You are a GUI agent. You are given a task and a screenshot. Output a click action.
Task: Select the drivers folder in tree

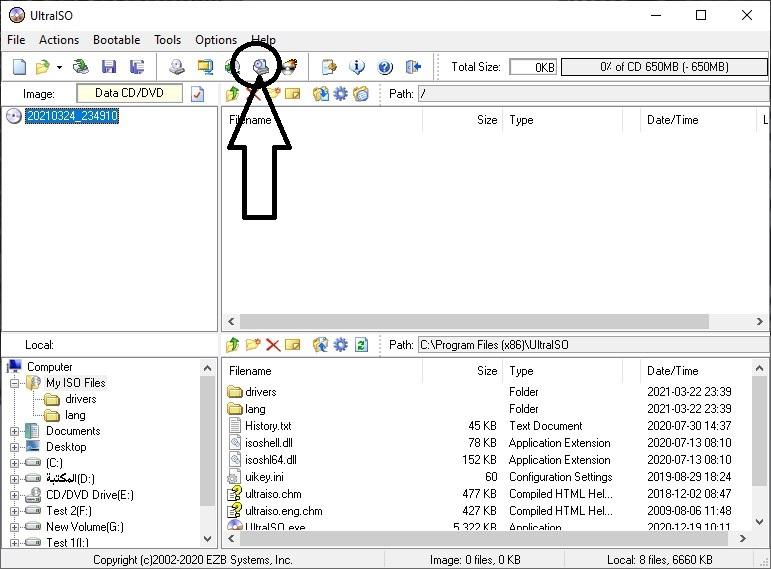(80, 399)
